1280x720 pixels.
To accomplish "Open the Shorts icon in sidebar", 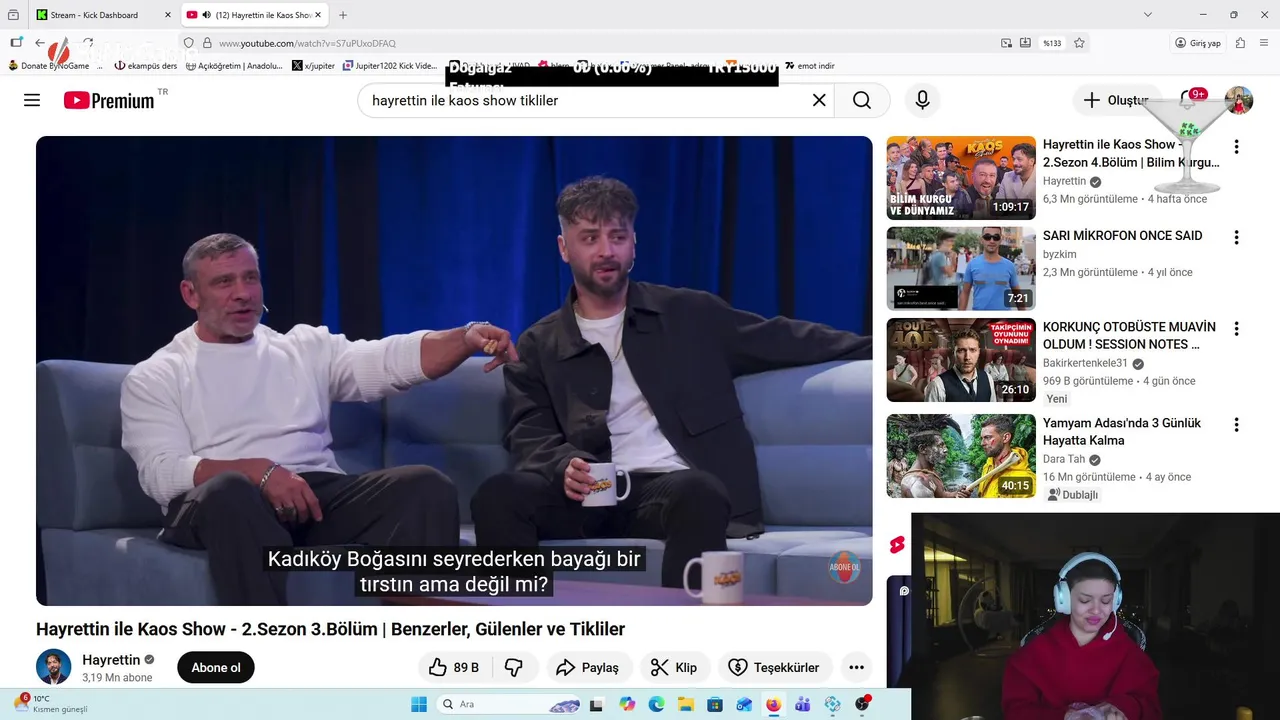I will 897,545.
